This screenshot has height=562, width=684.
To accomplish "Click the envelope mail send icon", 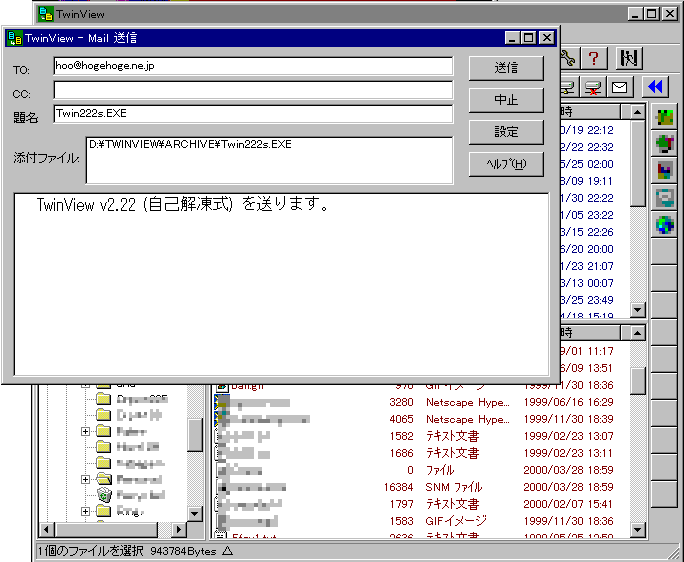I will click(619, 87).
